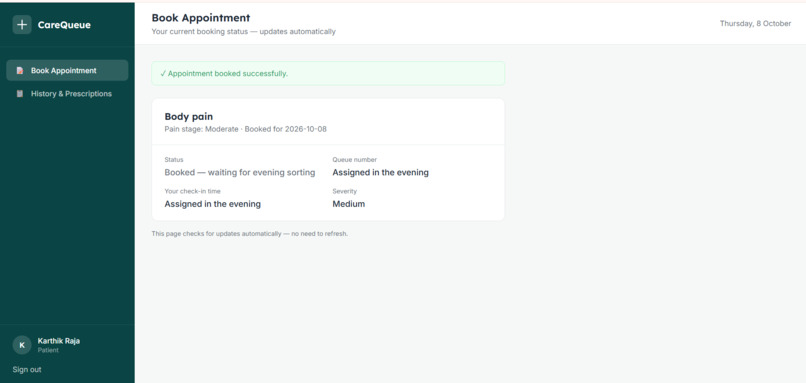Click the History & Prescriptions sidebar icon

pos(20,94)
